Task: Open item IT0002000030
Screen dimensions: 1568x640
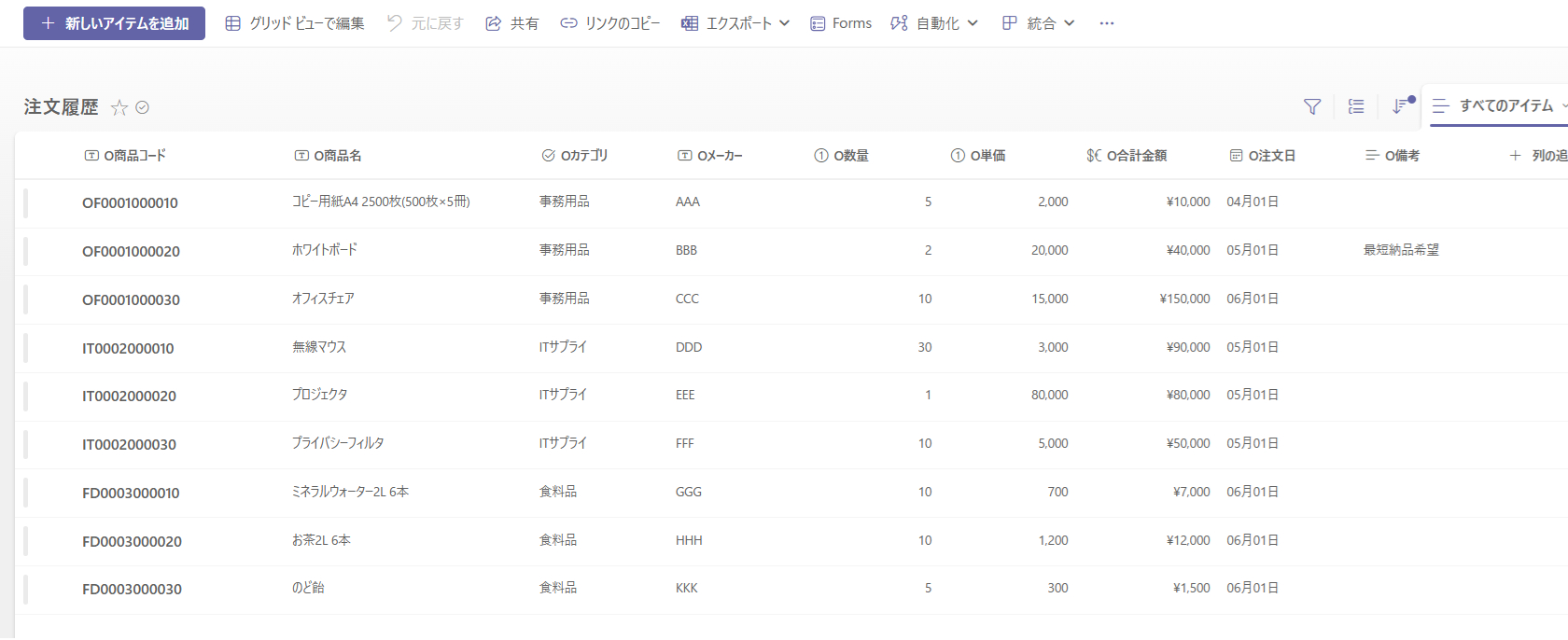Action: (129, 445)
